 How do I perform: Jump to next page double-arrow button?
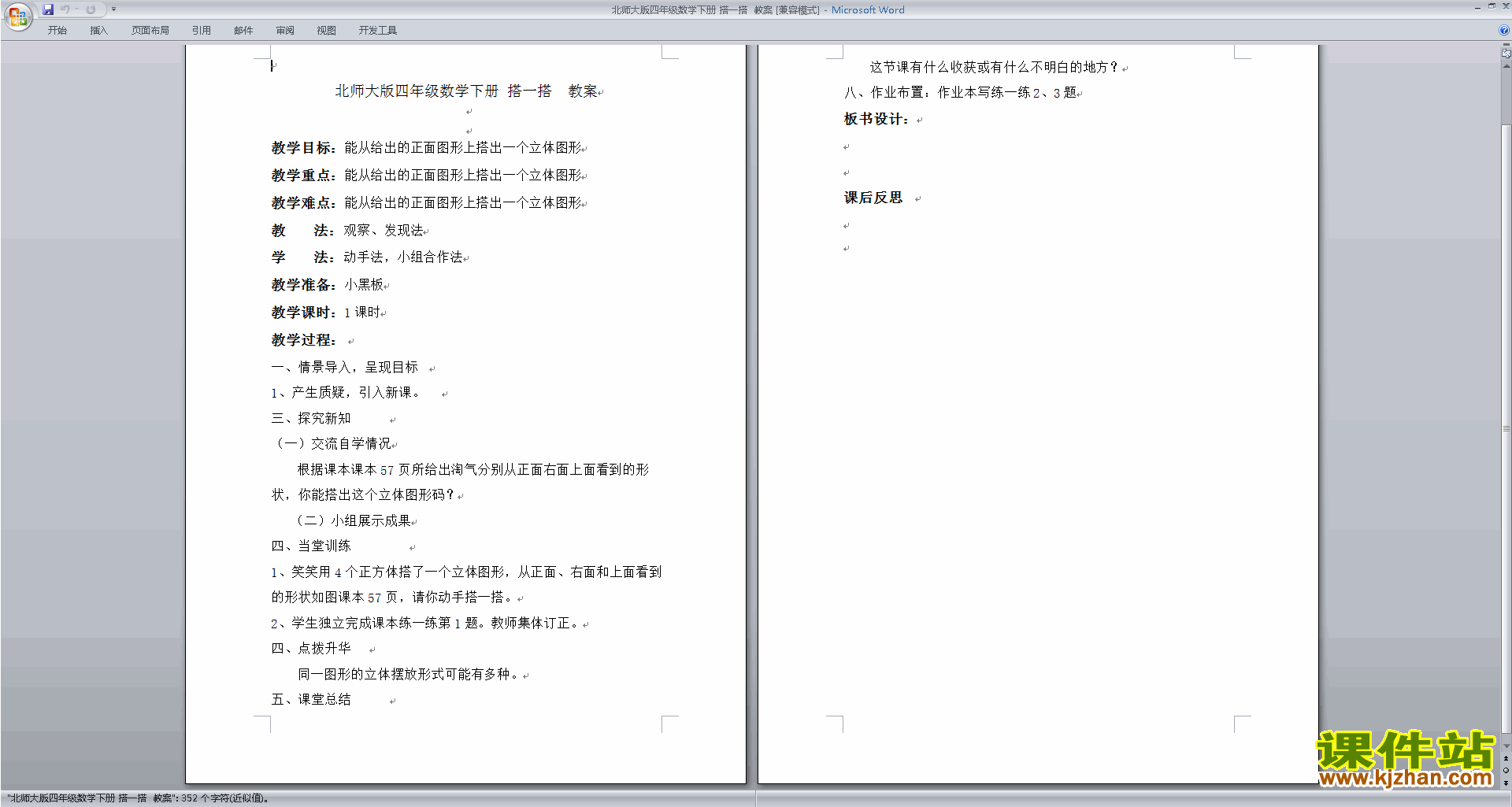(x=1506, y=783)
